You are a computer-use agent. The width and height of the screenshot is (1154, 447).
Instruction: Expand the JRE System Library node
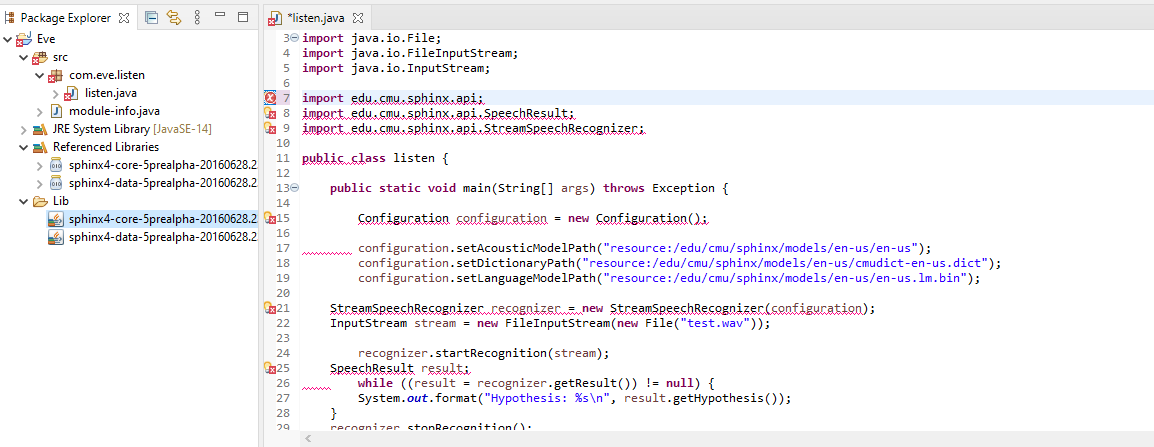(24, 130)
